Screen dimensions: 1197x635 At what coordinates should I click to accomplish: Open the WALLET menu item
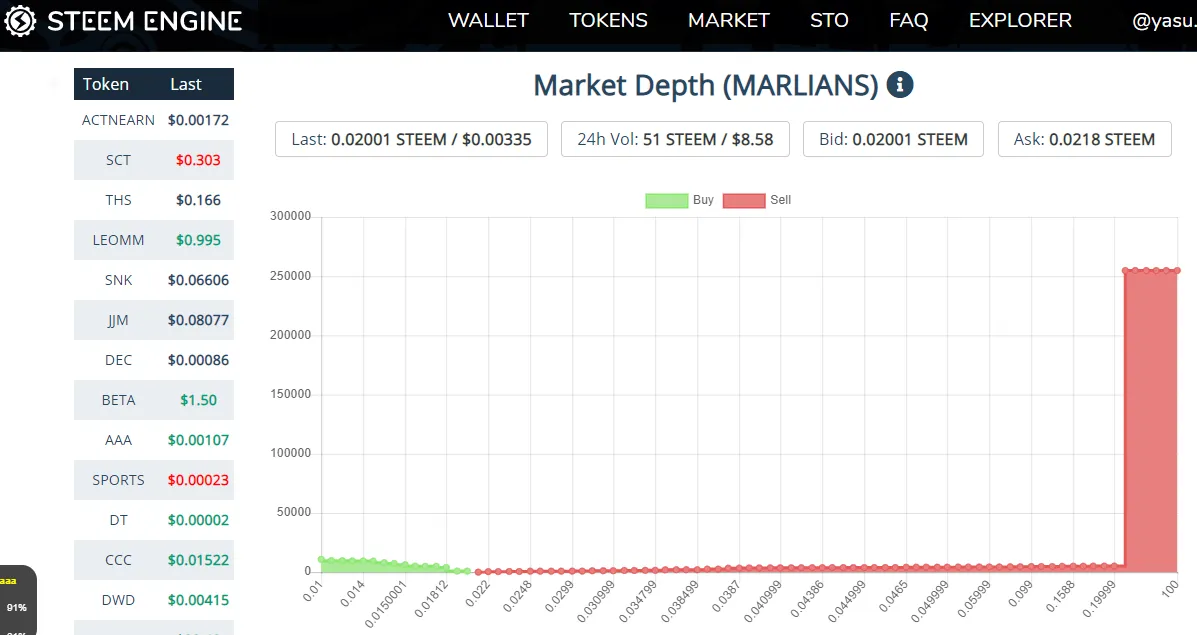pos(488,21)
